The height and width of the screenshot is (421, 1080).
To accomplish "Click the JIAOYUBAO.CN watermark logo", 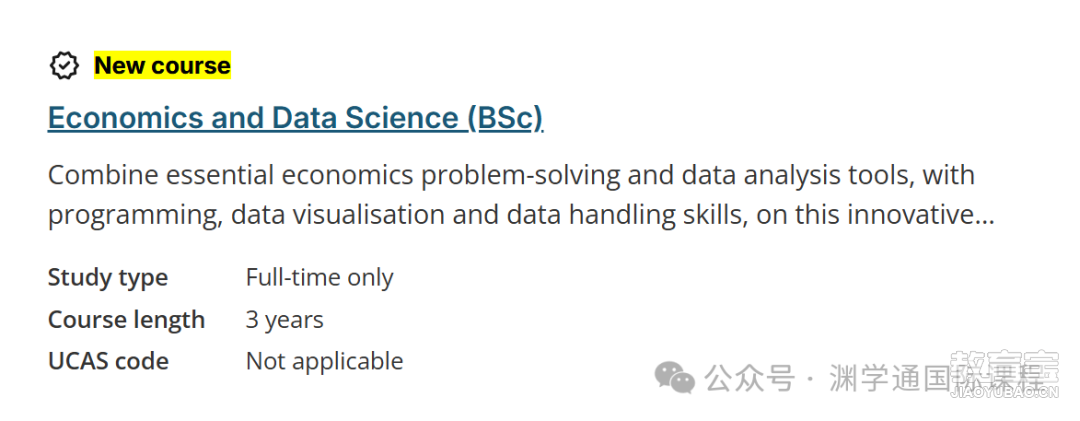I will coord(1003,375).
